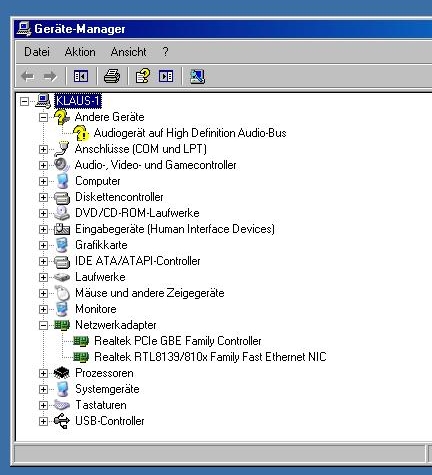The height and width of the screenshot is (475, 432).
Task: Scan for hardware changes toolbar icon
Action: (197, 76)
